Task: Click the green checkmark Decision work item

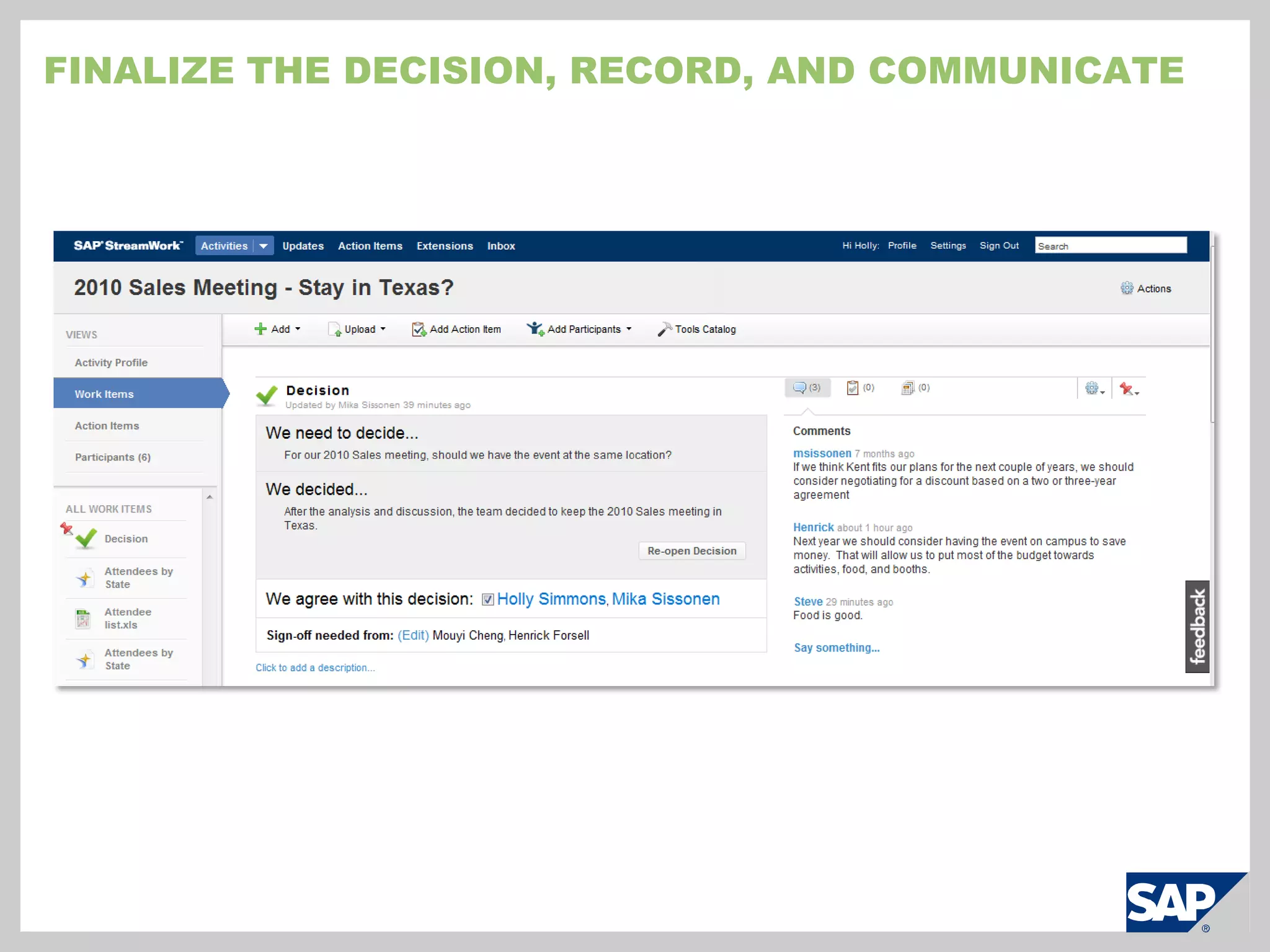Action: pyautogui.click(x=86, y=539)
